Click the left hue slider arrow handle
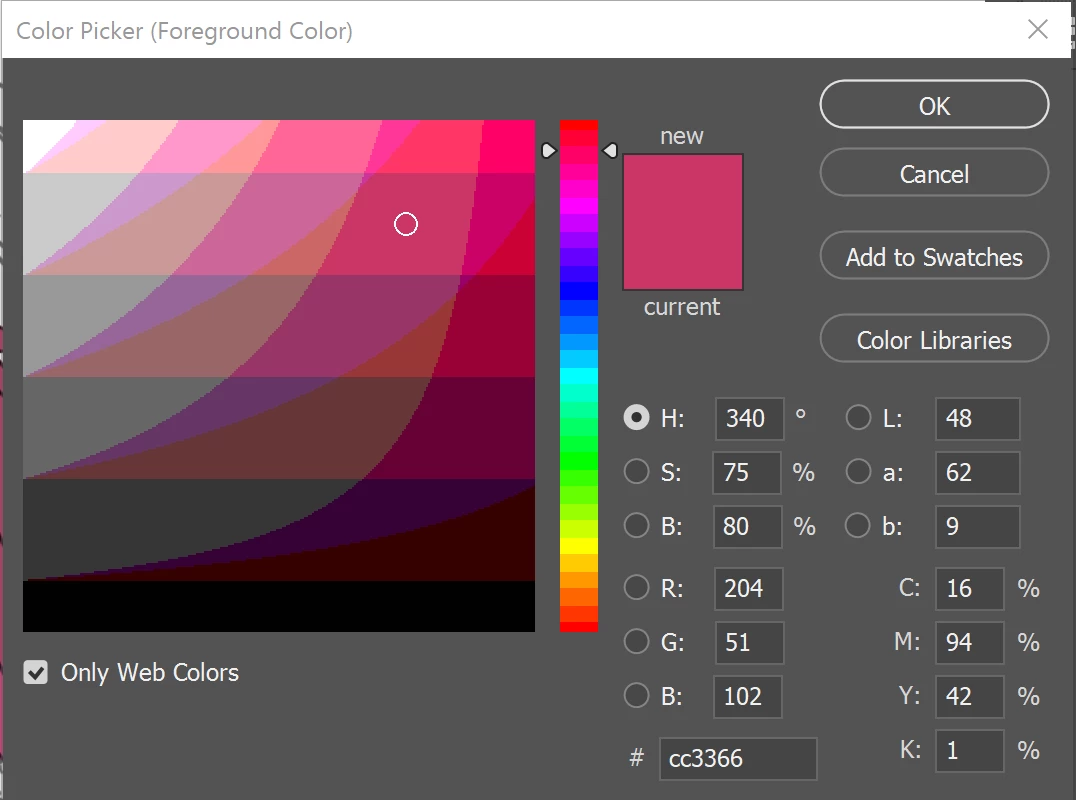The height and width of the screenshot is (800, 1076). [548, 150]
